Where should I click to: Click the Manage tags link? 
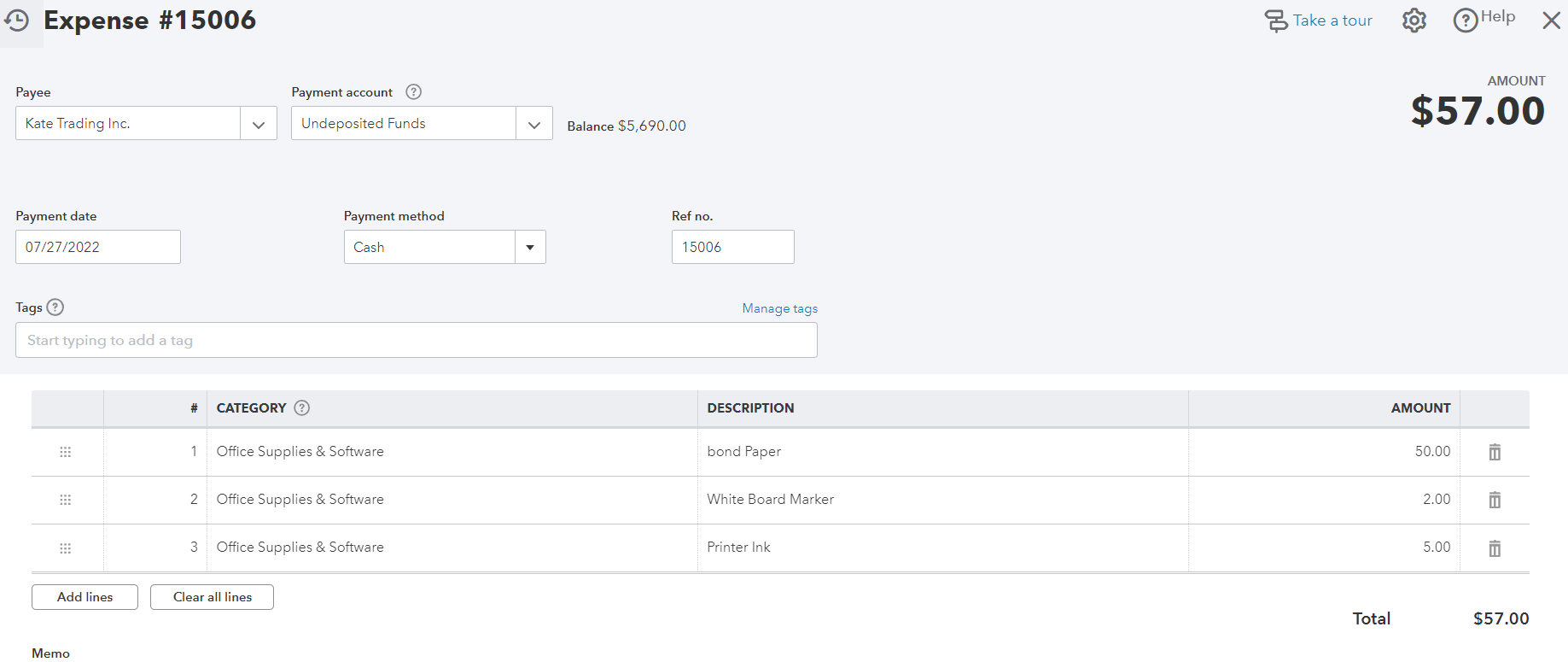point(779,308)
